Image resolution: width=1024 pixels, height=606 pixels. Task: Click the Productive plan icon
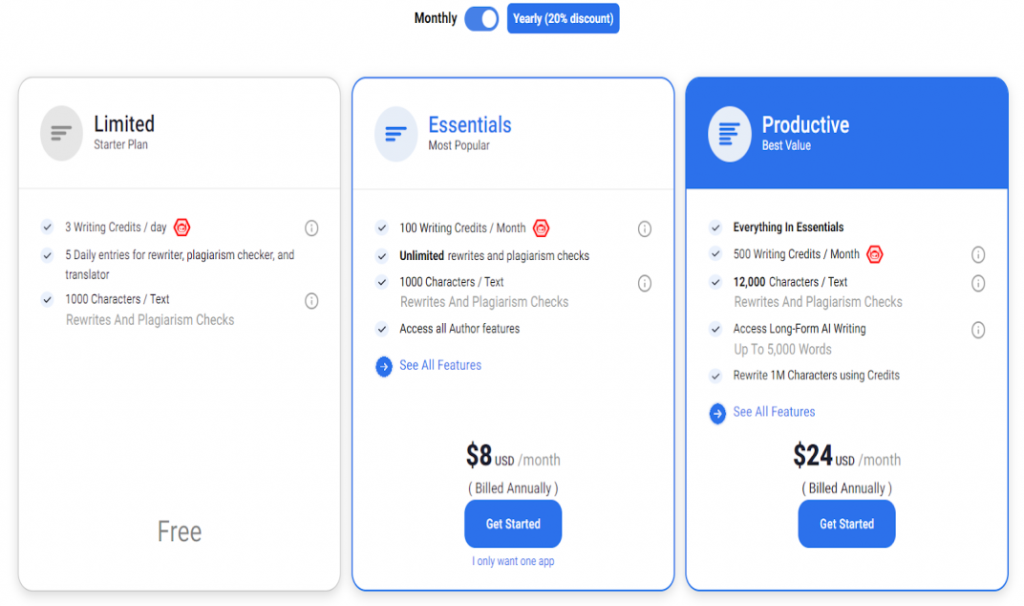tap(729, 134)
